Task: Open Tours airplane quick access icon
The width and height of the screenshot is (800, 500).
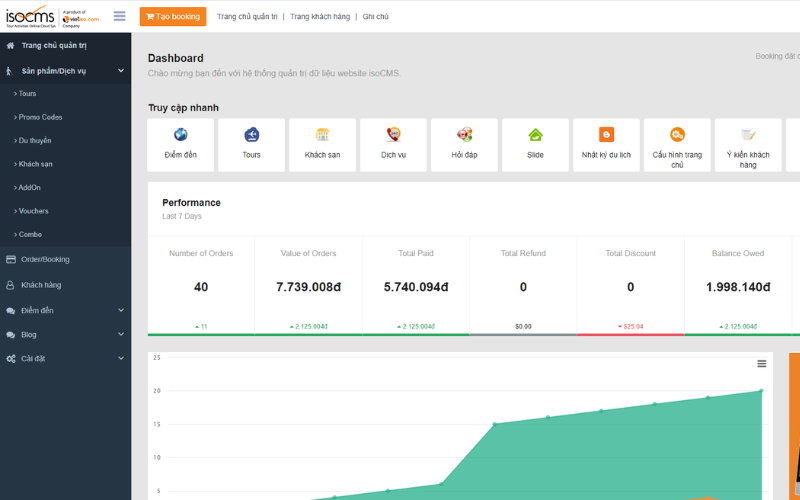Action: [x=252, y=135]
